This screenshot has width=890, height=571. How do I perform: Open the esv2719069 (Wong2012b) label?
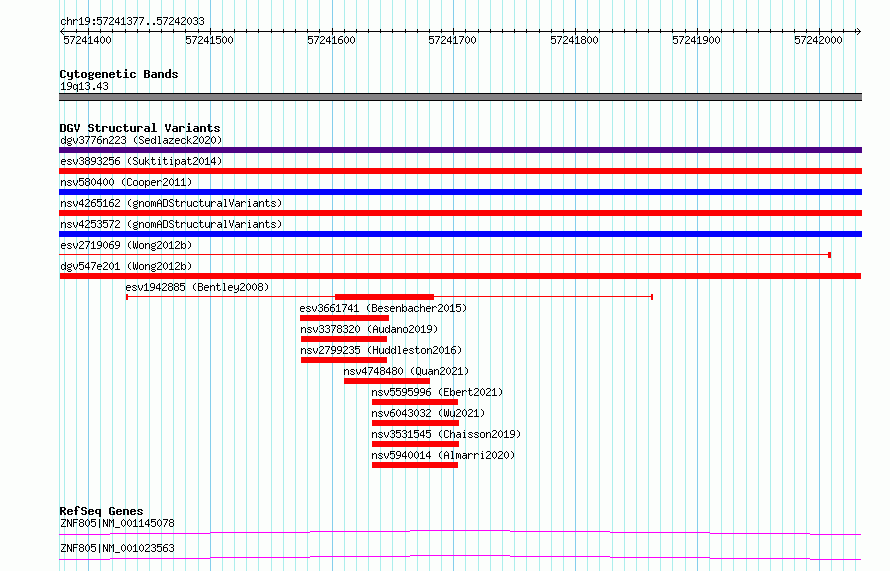click(x=126, y=245)
